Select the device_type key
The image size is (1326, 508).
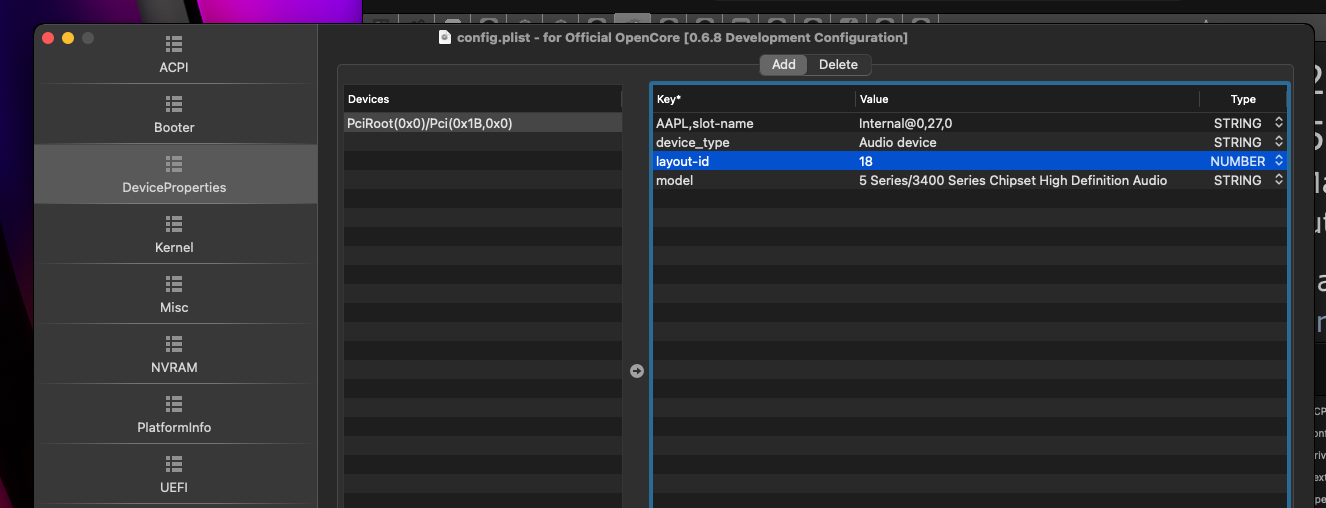tap(692, 142)
